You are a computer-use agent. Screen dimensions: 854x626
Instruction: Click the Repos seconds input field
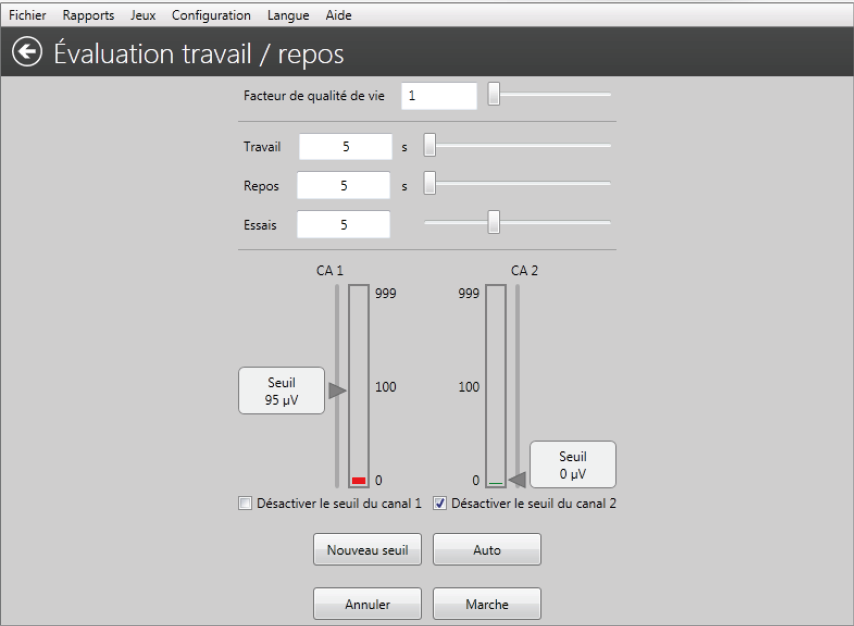pos(344,185)
